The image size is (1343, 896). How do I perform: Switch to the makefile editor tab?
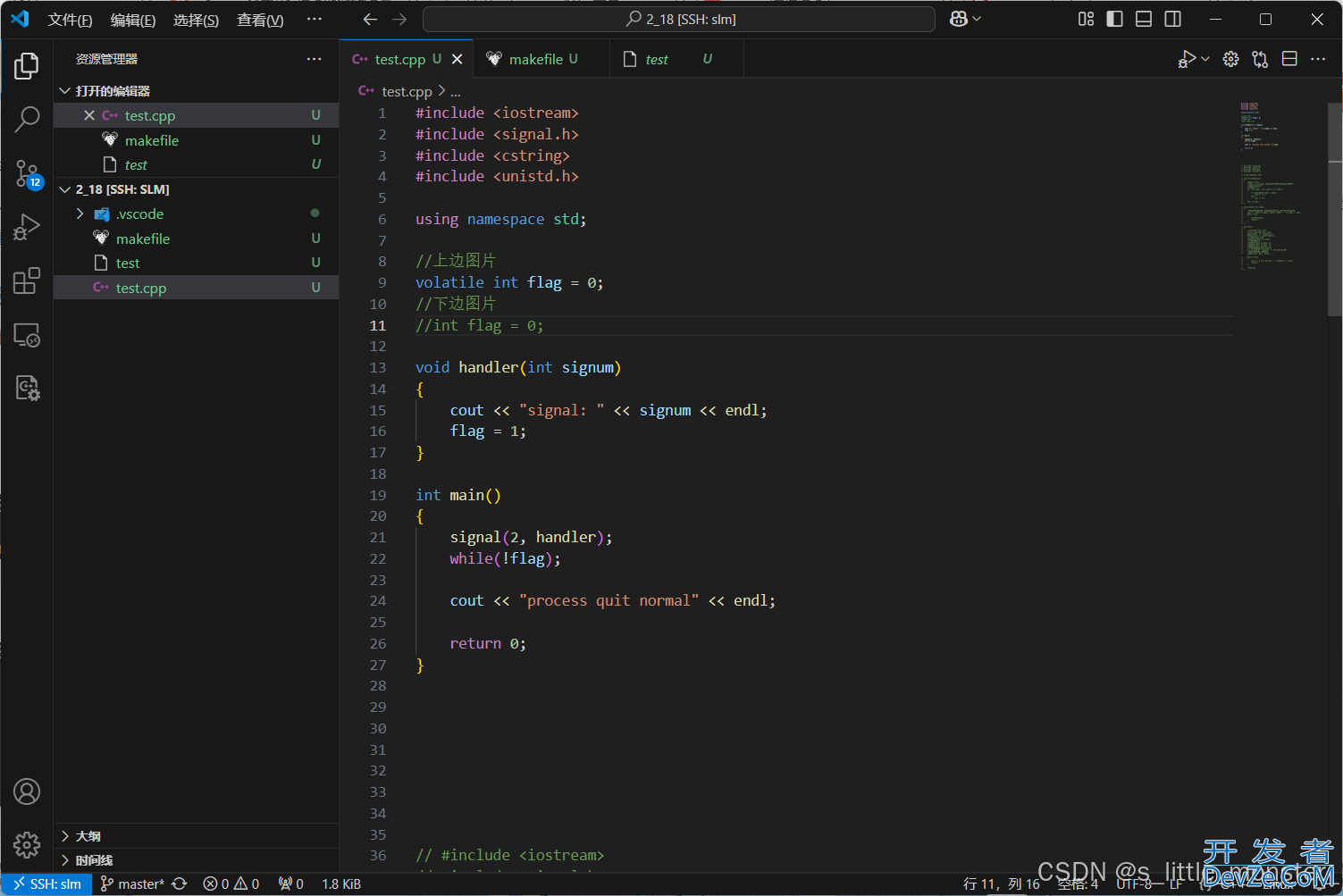point(541,59)
